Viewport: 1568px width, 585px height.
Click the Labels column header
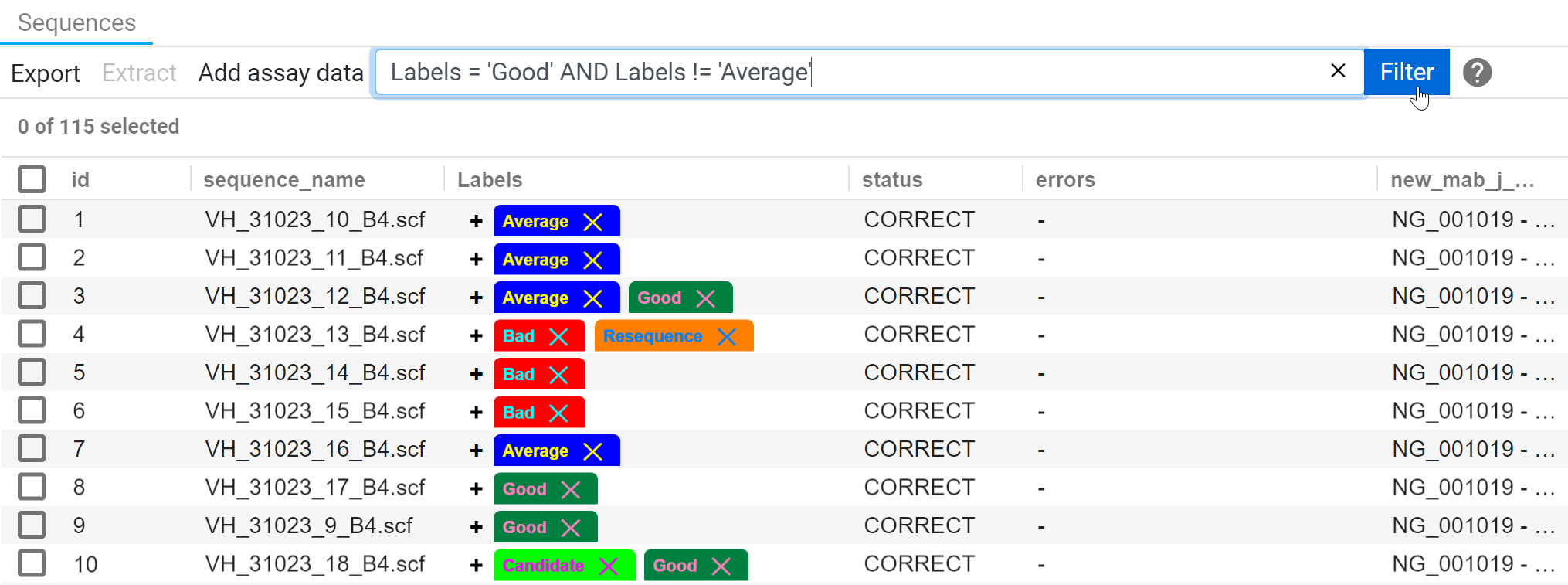click(490, 179)
